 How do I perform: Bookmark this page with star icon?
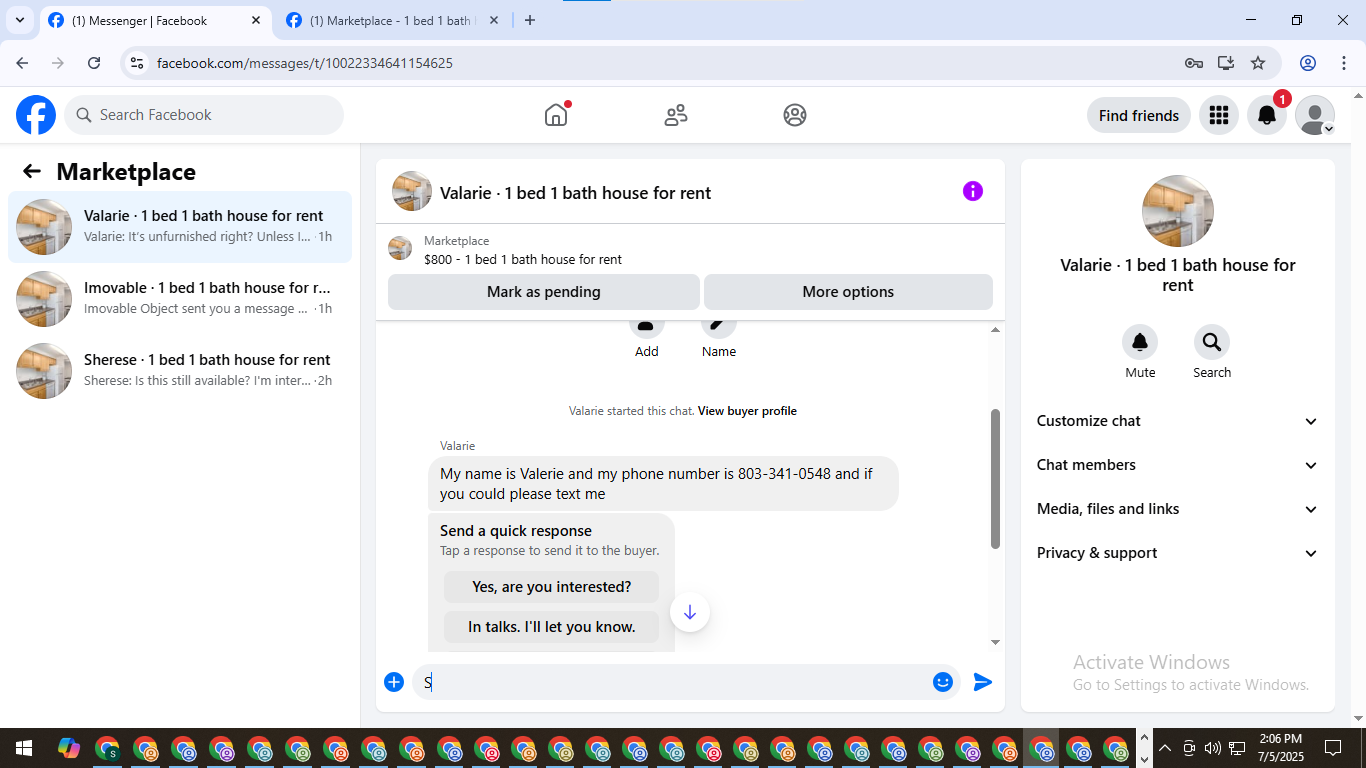pyautogui.click(x=1258, y=63)
